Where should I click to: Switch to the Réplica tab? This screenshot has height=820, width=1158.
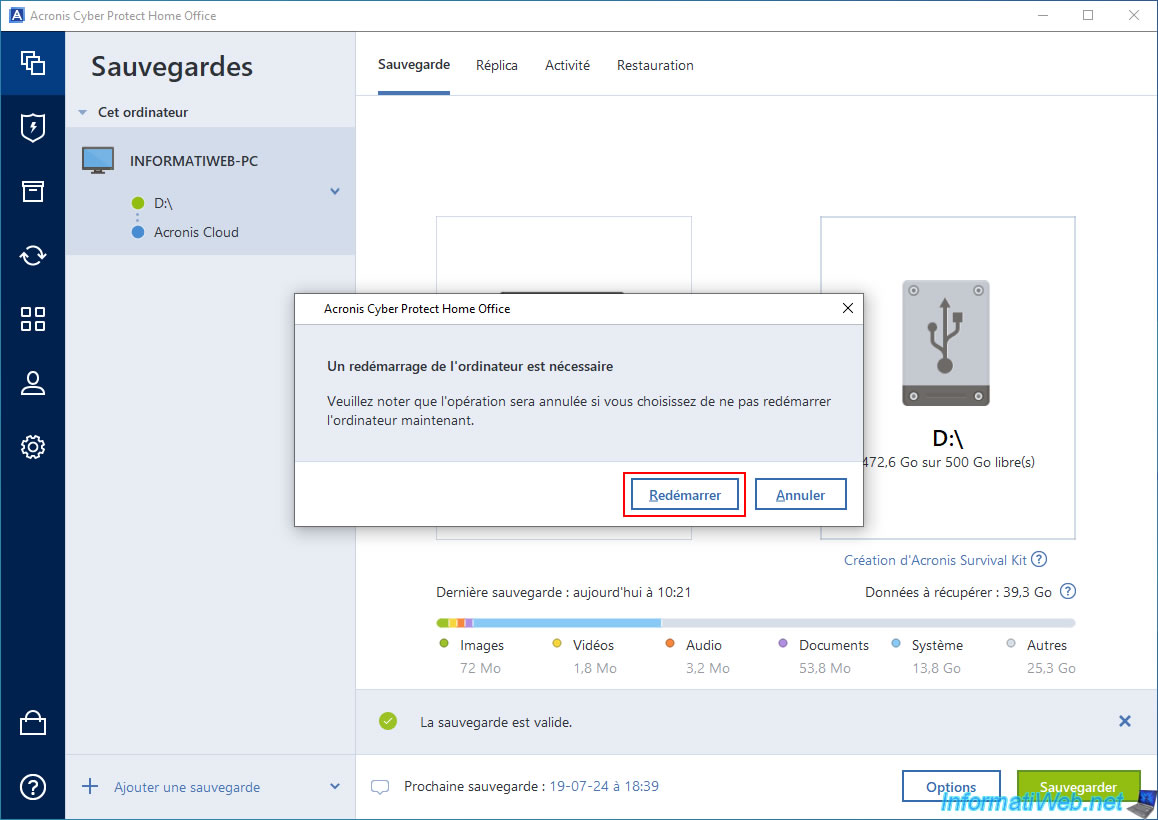tap(496, 65)
